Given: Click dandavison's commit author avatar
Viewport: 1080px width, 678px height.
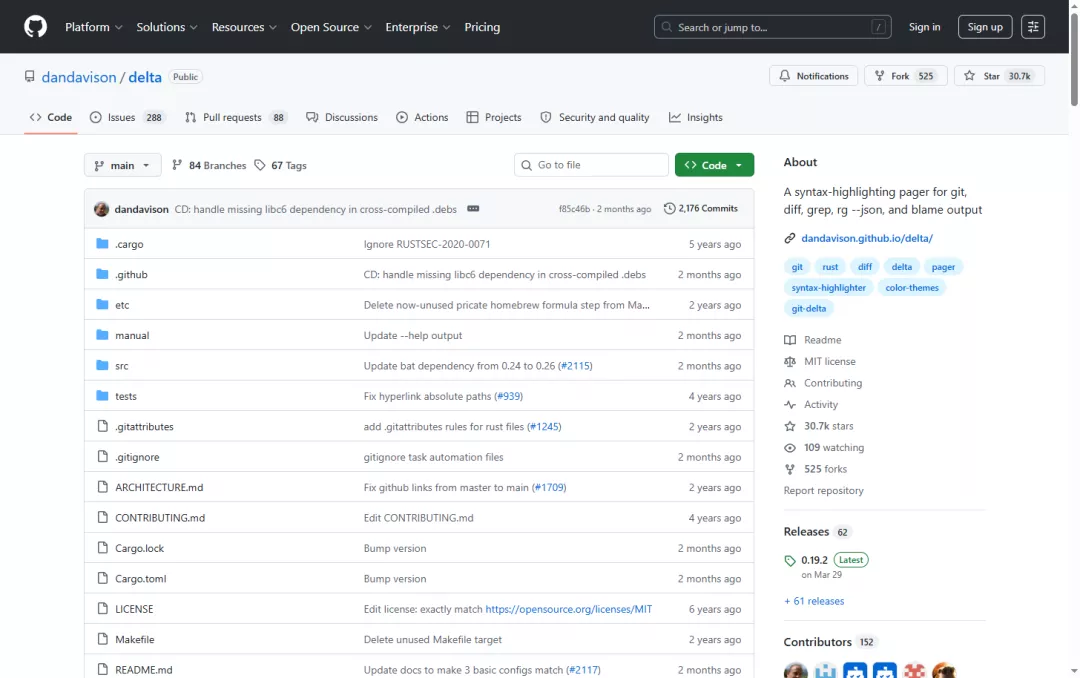Looking at the screenshot, I should [x=101, y=209].
